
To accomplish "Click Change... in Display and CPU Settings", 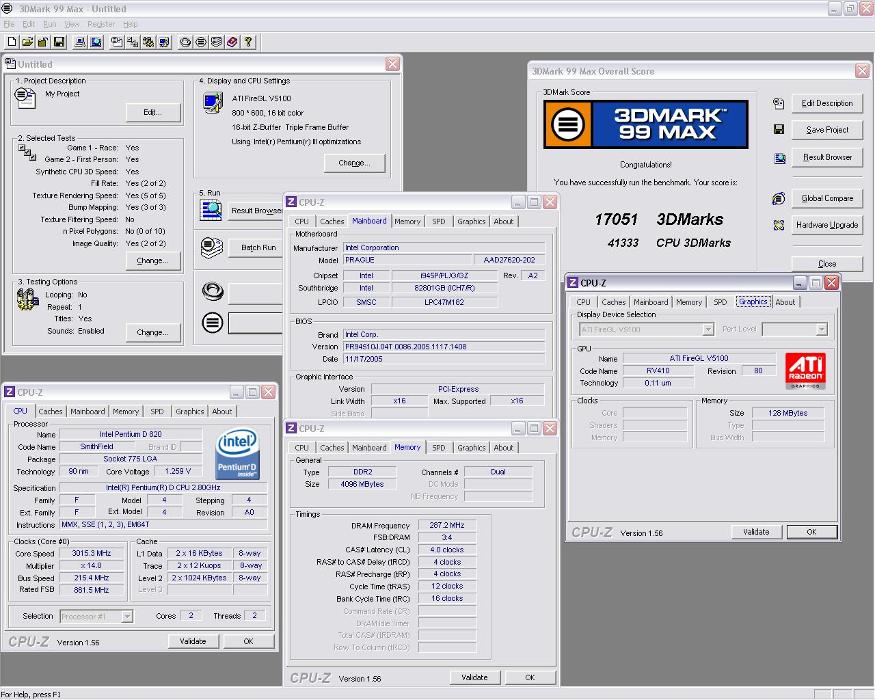I will click(x=354, y=163).
